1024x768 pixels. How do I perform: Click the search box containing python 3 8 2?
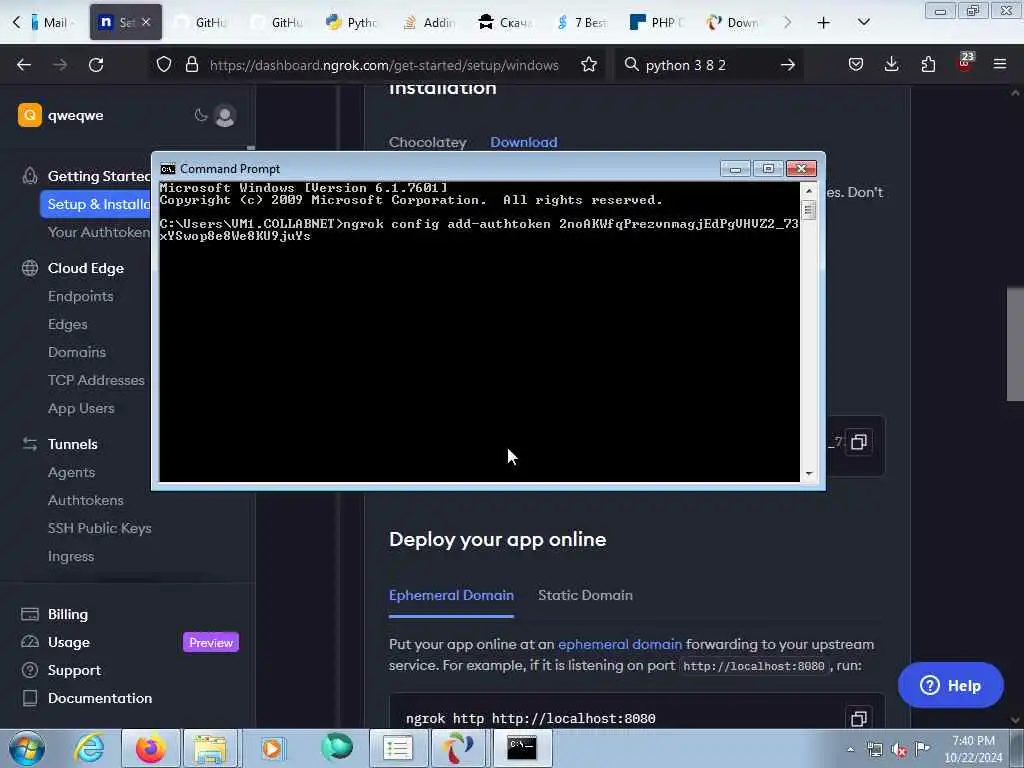click(708, 65)
